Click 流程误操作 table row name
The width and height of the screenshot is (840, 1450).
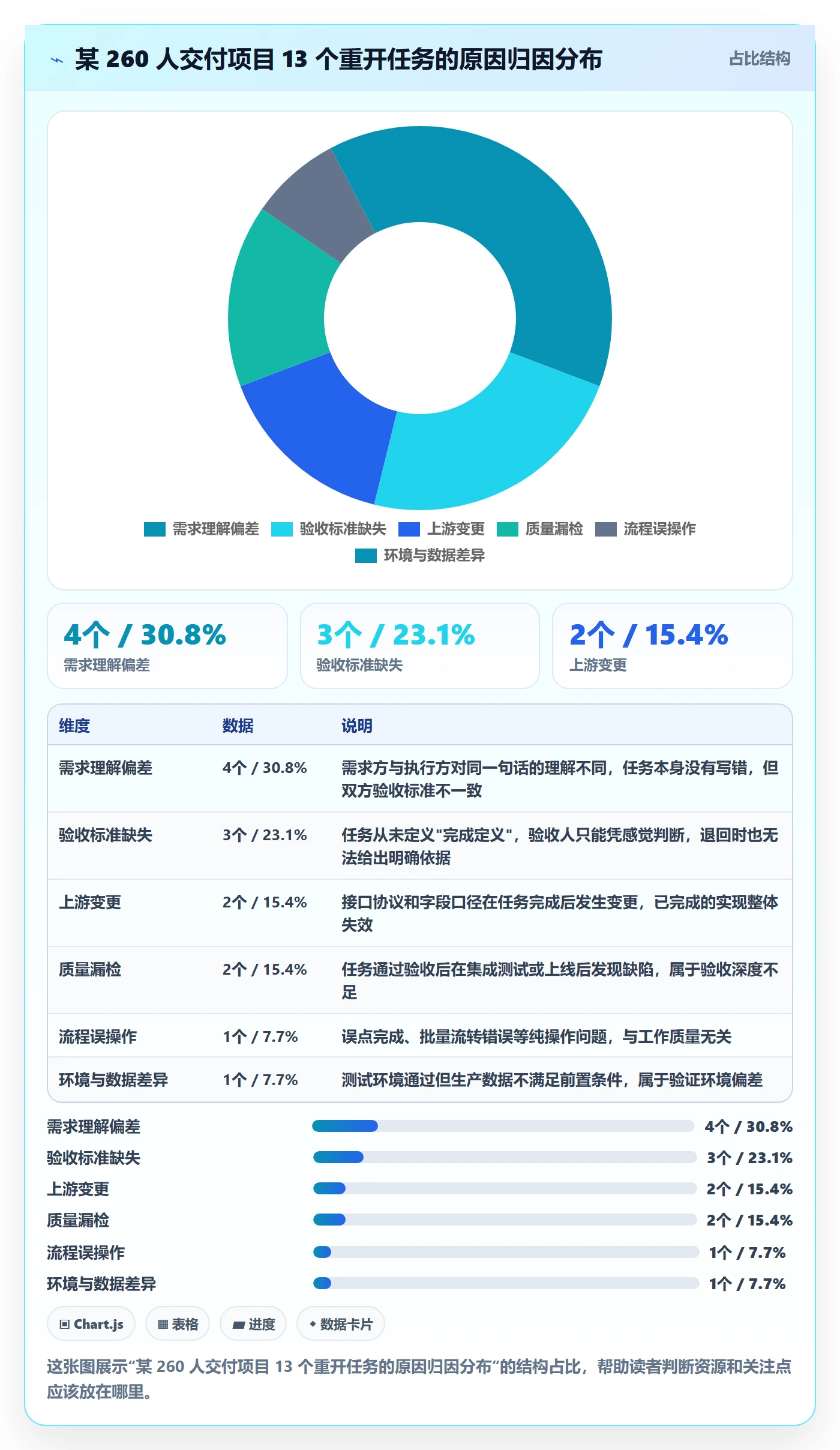98,1036
